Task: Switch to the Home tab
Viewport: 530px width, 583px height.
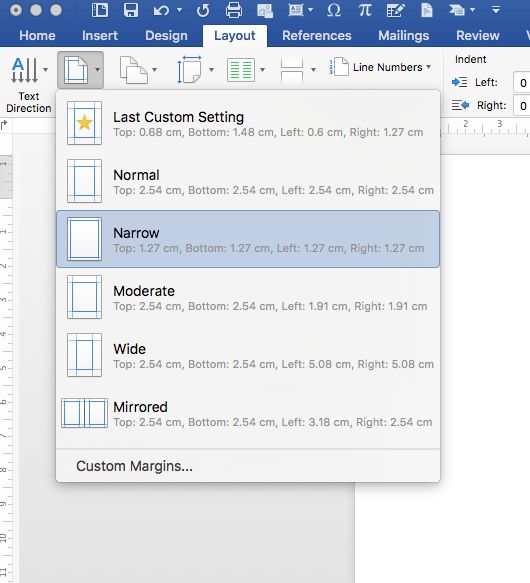Action: pos(37,36)
